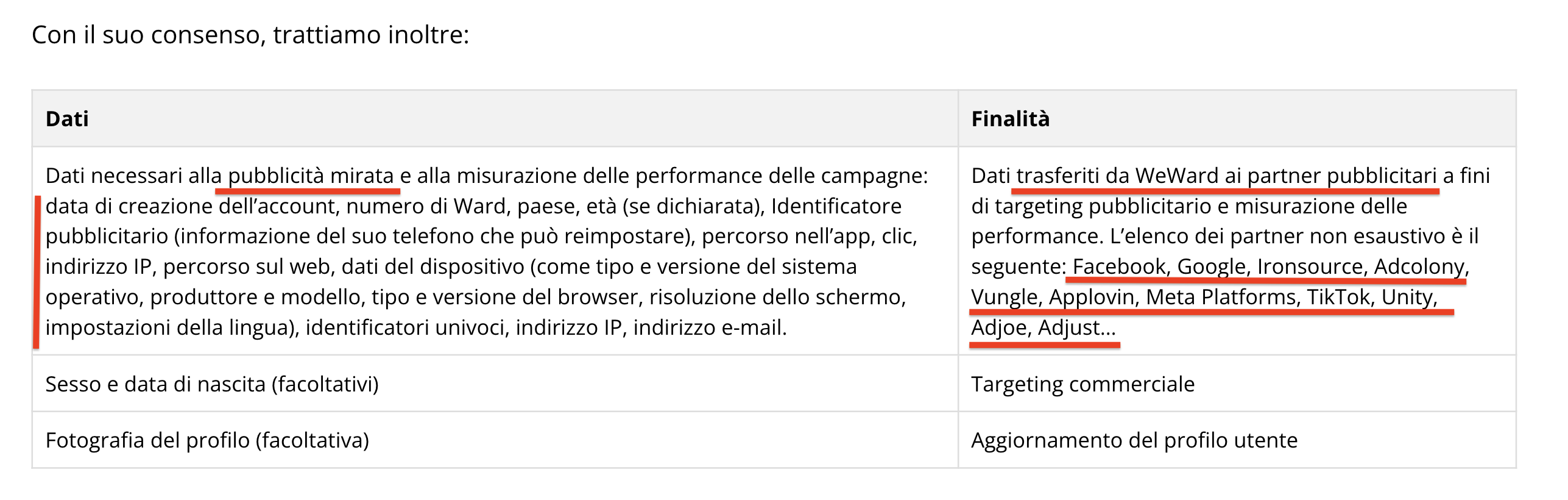Click the word 'Facebook' in partner list
Image resolution: width=1568 pixels, height=500 pixels.
1118,267
